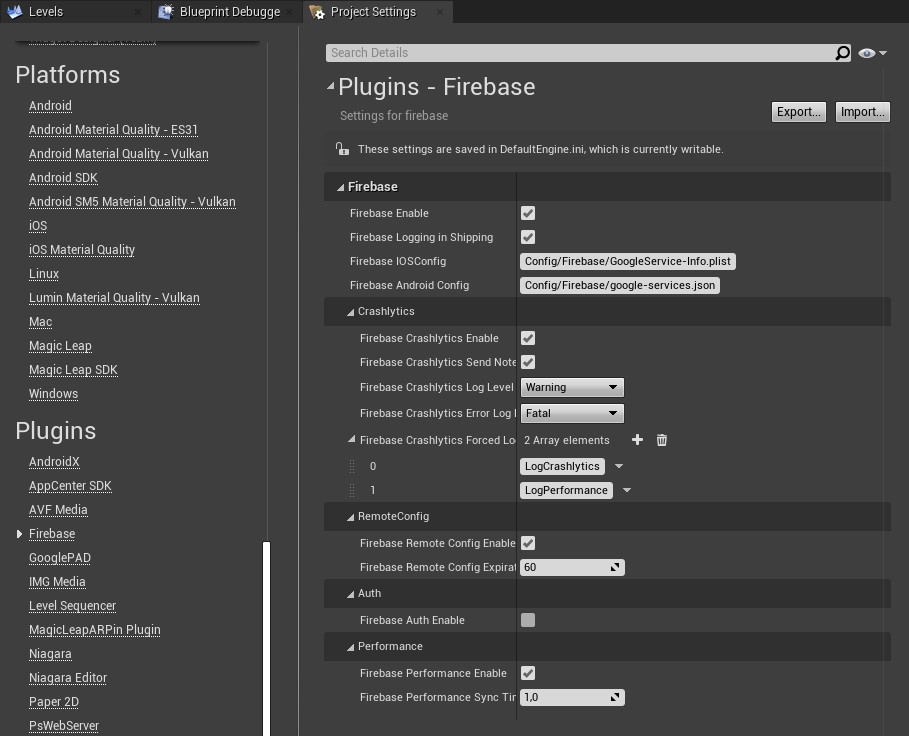Screen dimensions: 909x736
Task: Open the Firebase plugin settings link
Action: point(52,534)
